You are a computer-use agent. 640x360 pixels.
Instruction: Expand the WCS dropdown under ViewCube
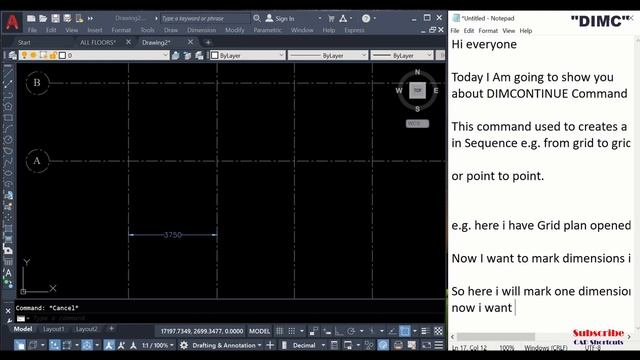417,123
